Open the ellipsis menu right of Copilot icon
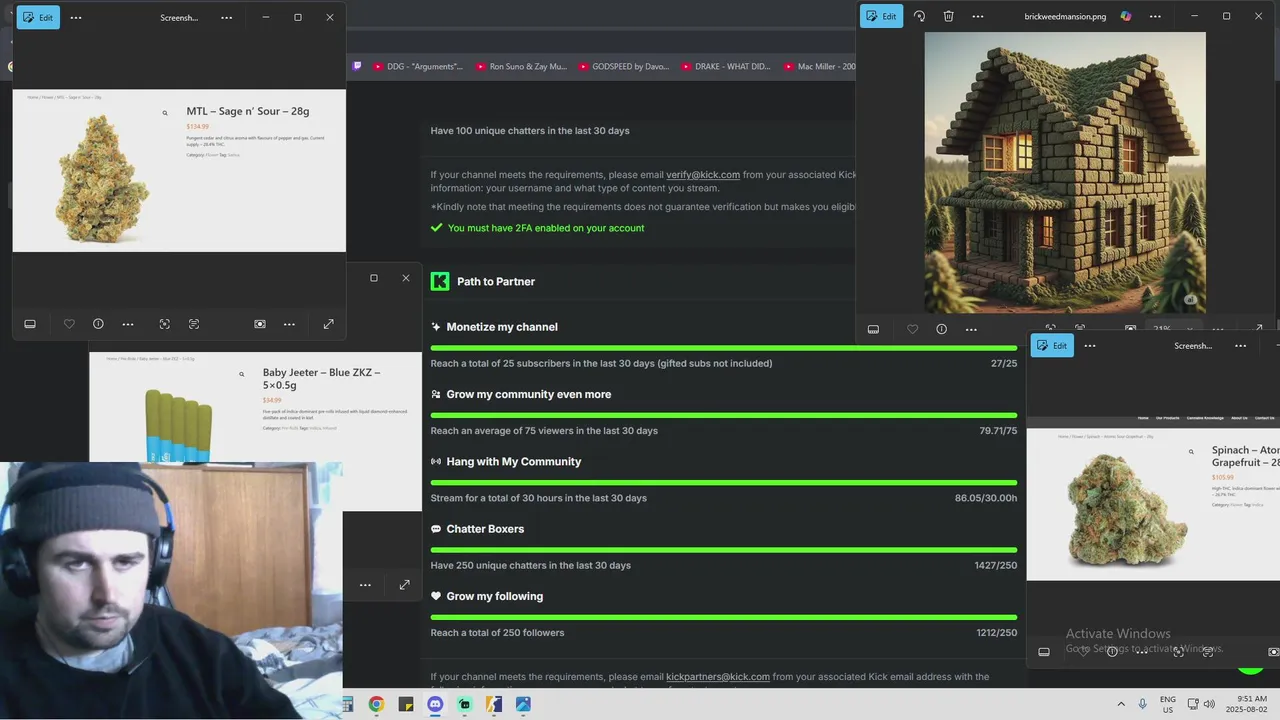The height and width of the screenshot is (720, 1280). point(1155,16)
